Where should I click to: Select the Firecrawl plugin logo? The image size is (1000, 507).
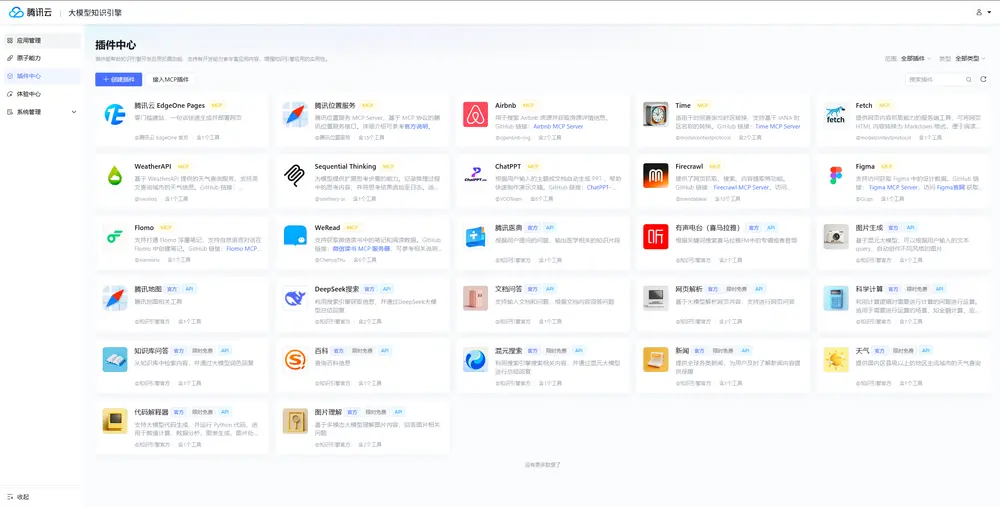point(655,175)
